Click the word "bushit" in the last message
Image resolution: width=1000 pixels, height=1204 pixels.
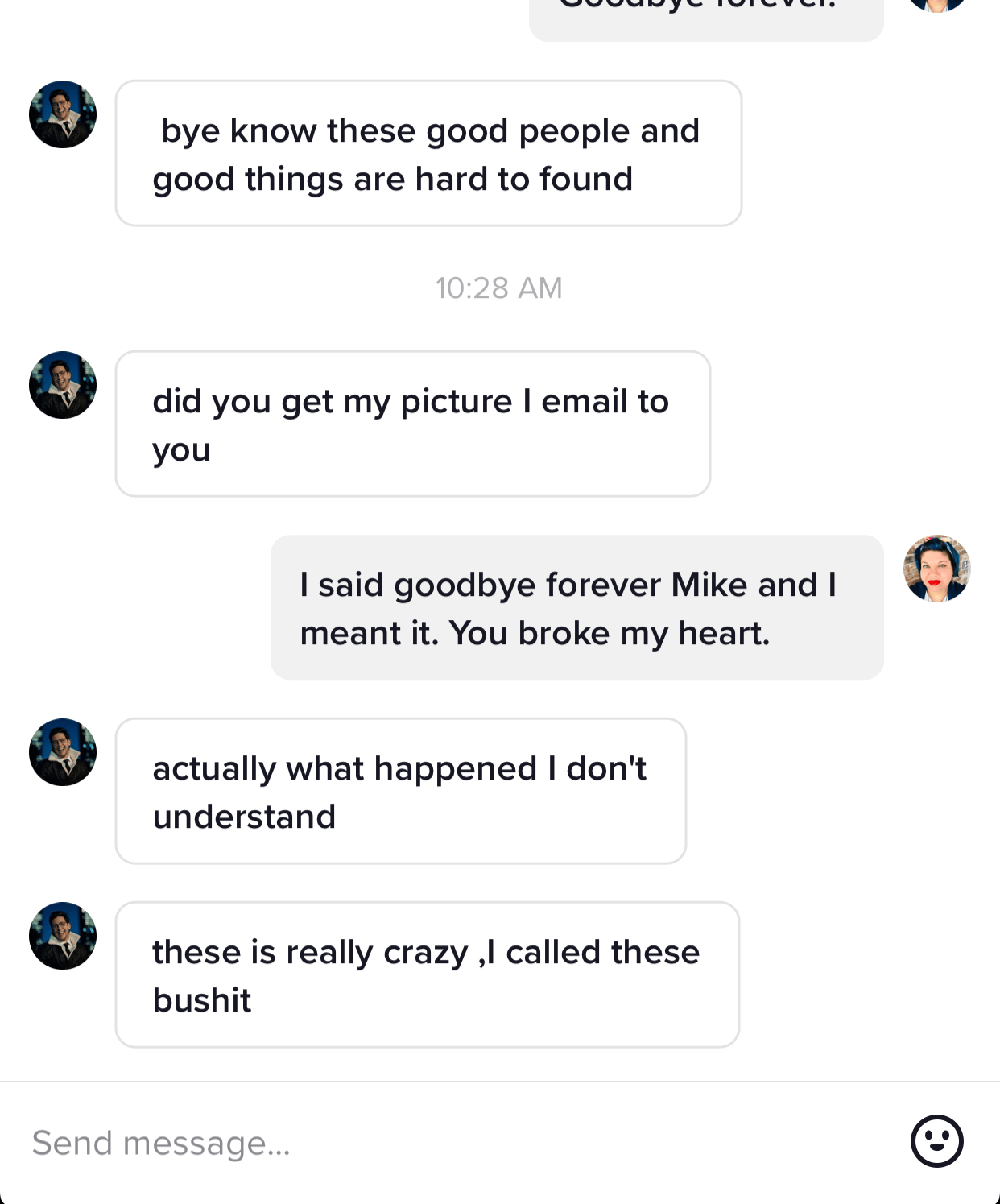[202, 1000]
